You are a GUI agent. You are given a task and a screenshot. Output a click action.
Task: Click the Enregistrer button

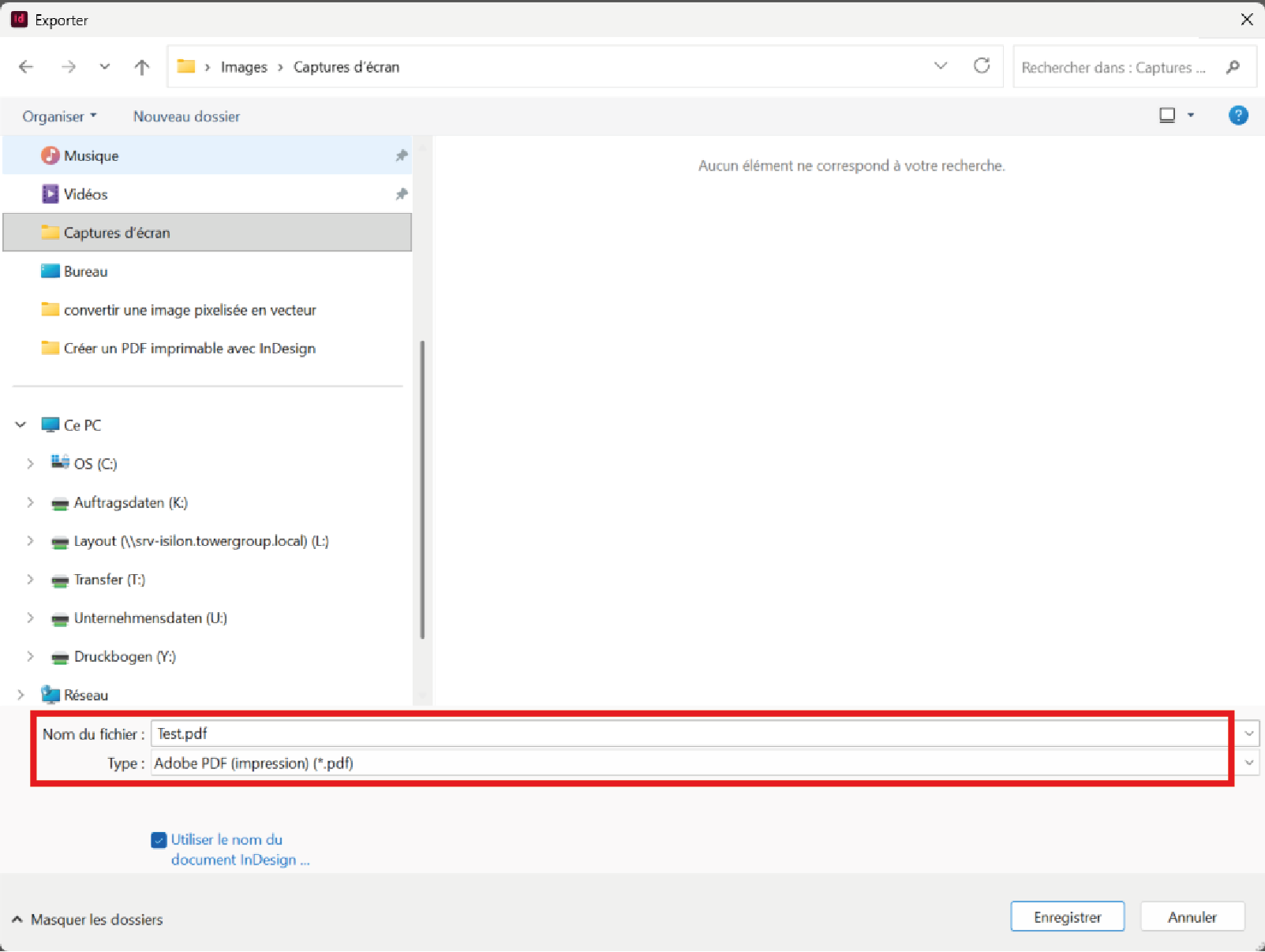(x=1067, y=917)
